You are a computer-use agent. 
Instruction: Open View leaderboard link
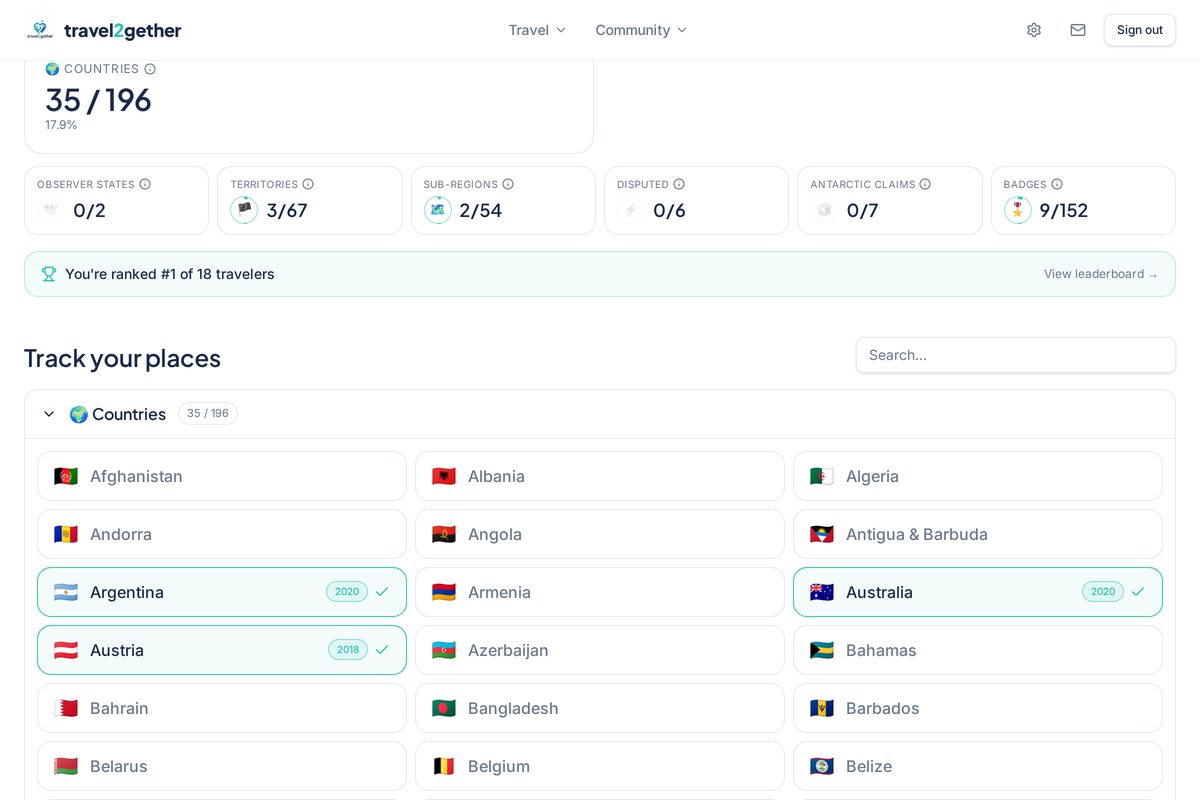(x=1101, y=274)
